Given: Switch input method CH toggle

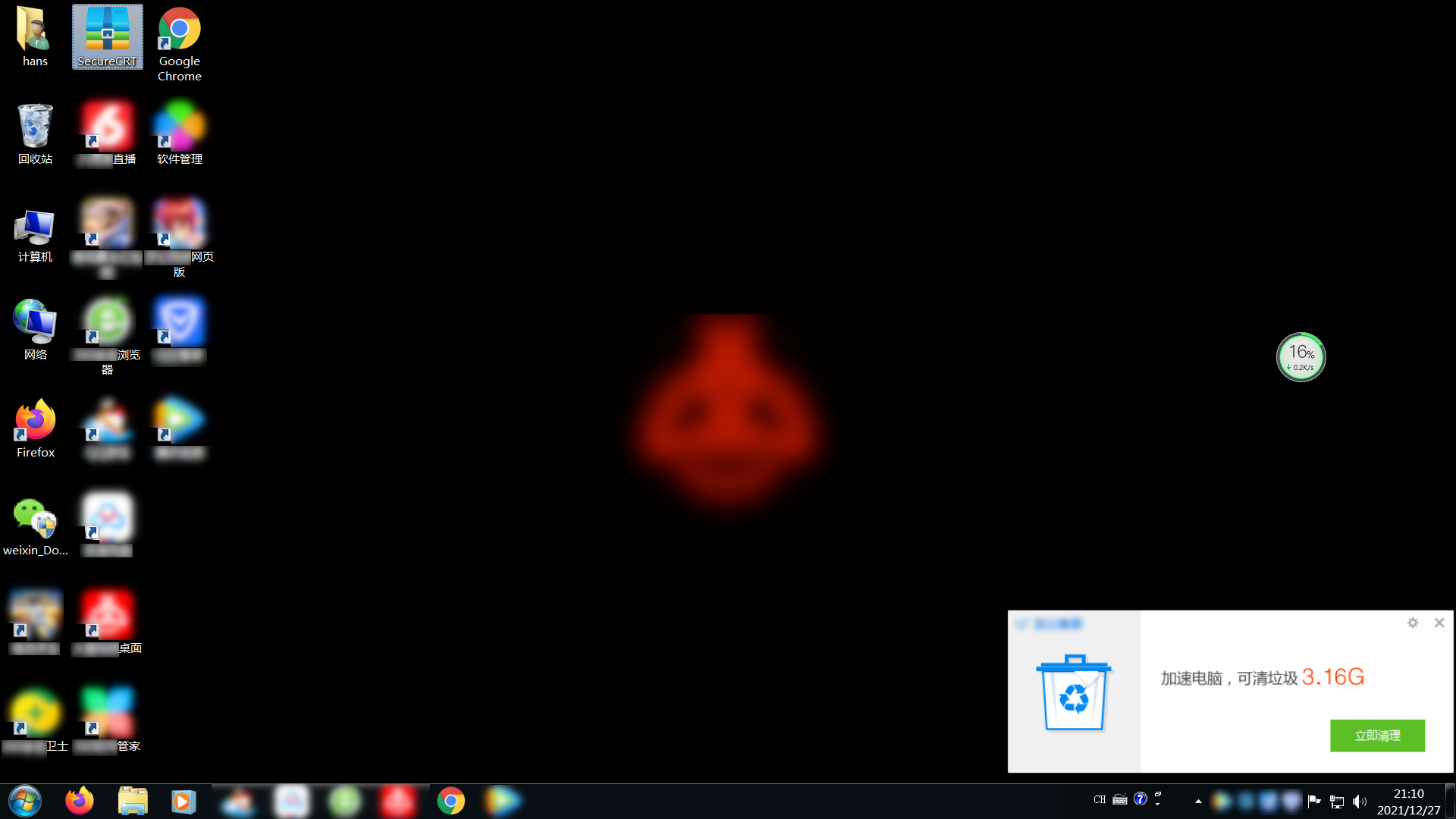Looking at the screenshot, I should tap(1101, 800).
